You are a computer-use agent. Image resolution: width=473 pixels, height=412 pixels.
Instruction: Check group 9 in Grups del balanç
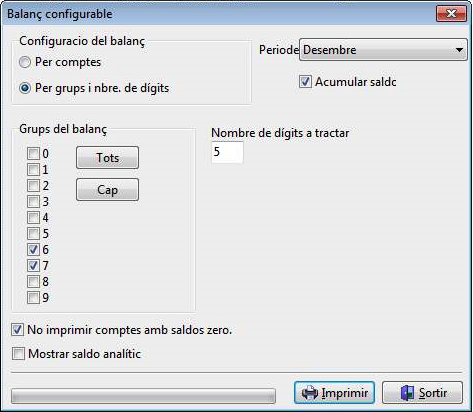(x=33, y=298)
